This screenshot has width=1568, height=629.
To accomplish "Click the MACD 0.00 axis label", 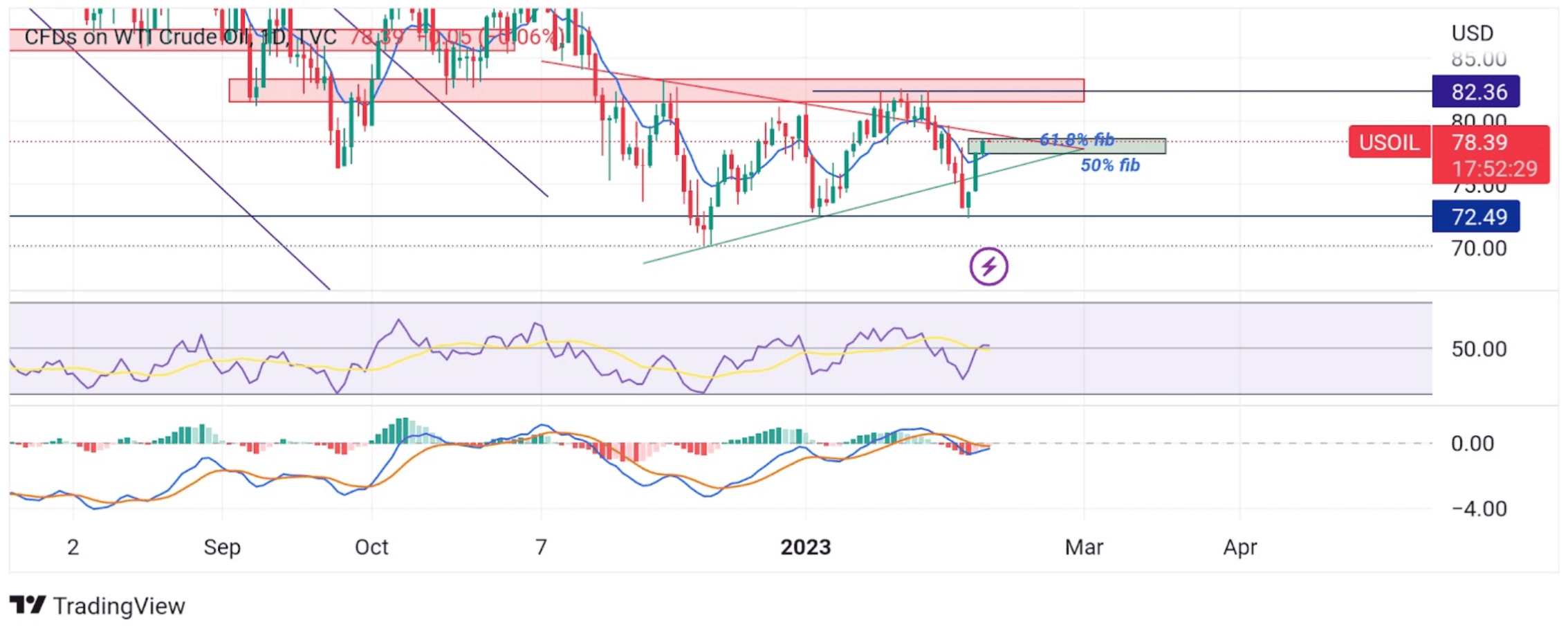I will coord(1473,443).
